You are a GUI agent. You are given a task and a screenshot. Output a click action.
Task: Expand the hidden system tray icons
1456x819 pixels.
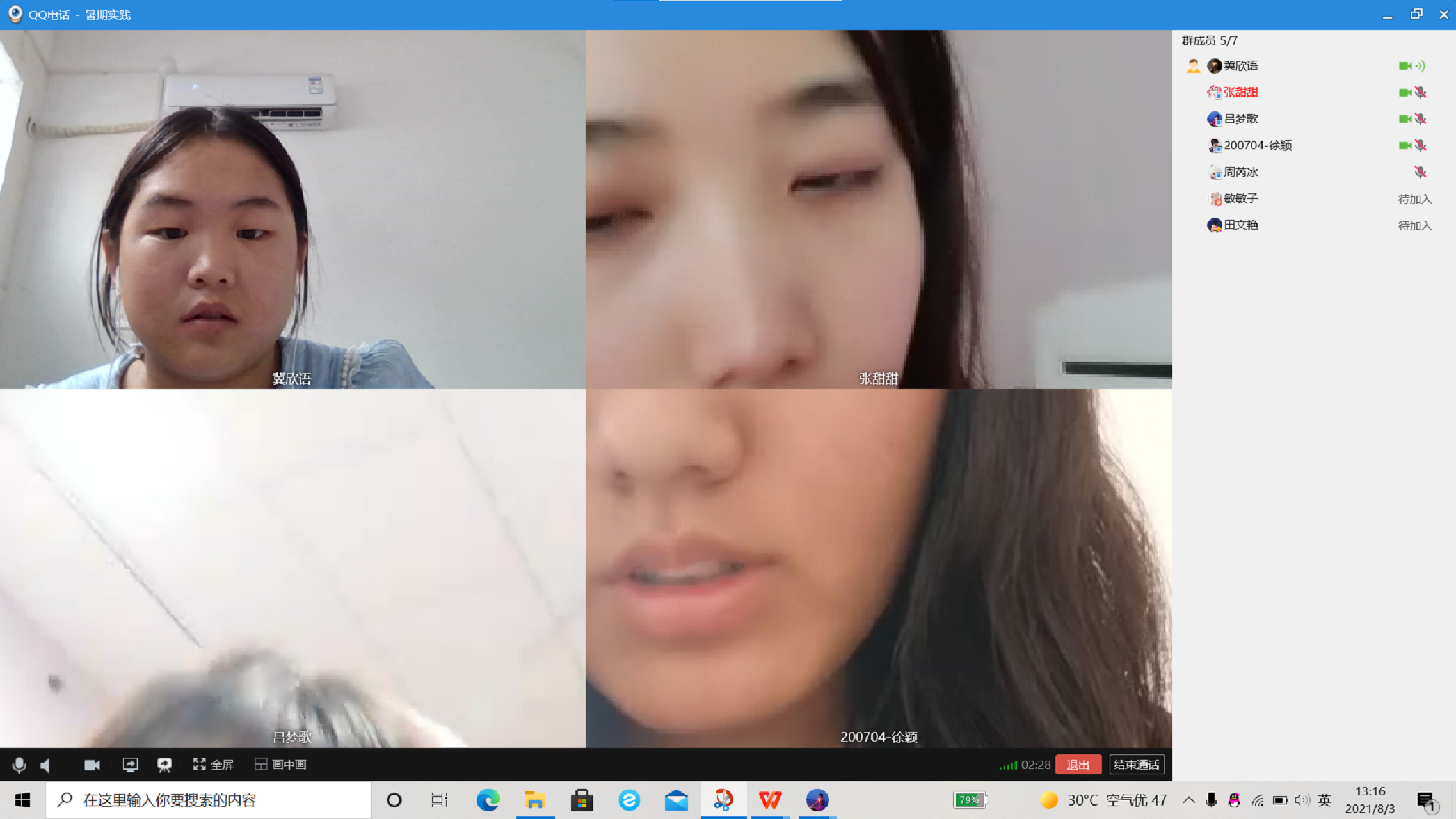click(x=1188, y=800)
